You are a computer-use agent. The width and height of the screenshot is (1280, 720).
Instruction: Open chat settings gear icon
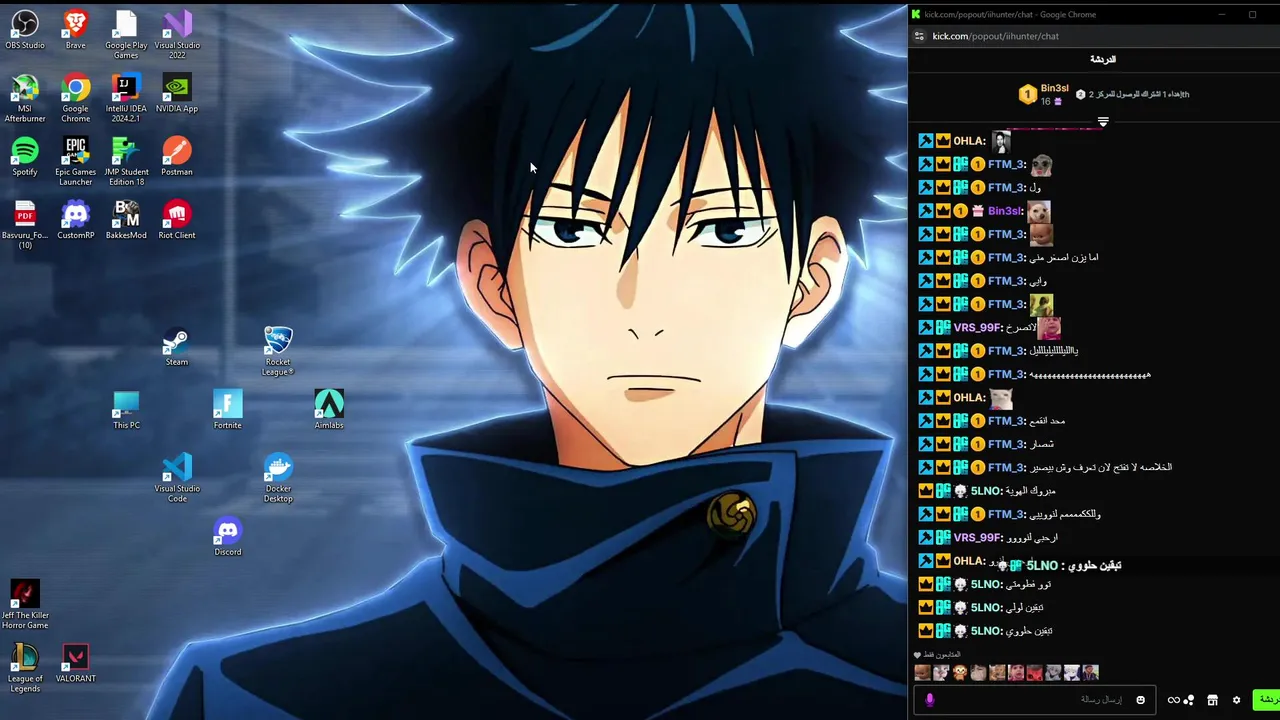coord(1236,700)
